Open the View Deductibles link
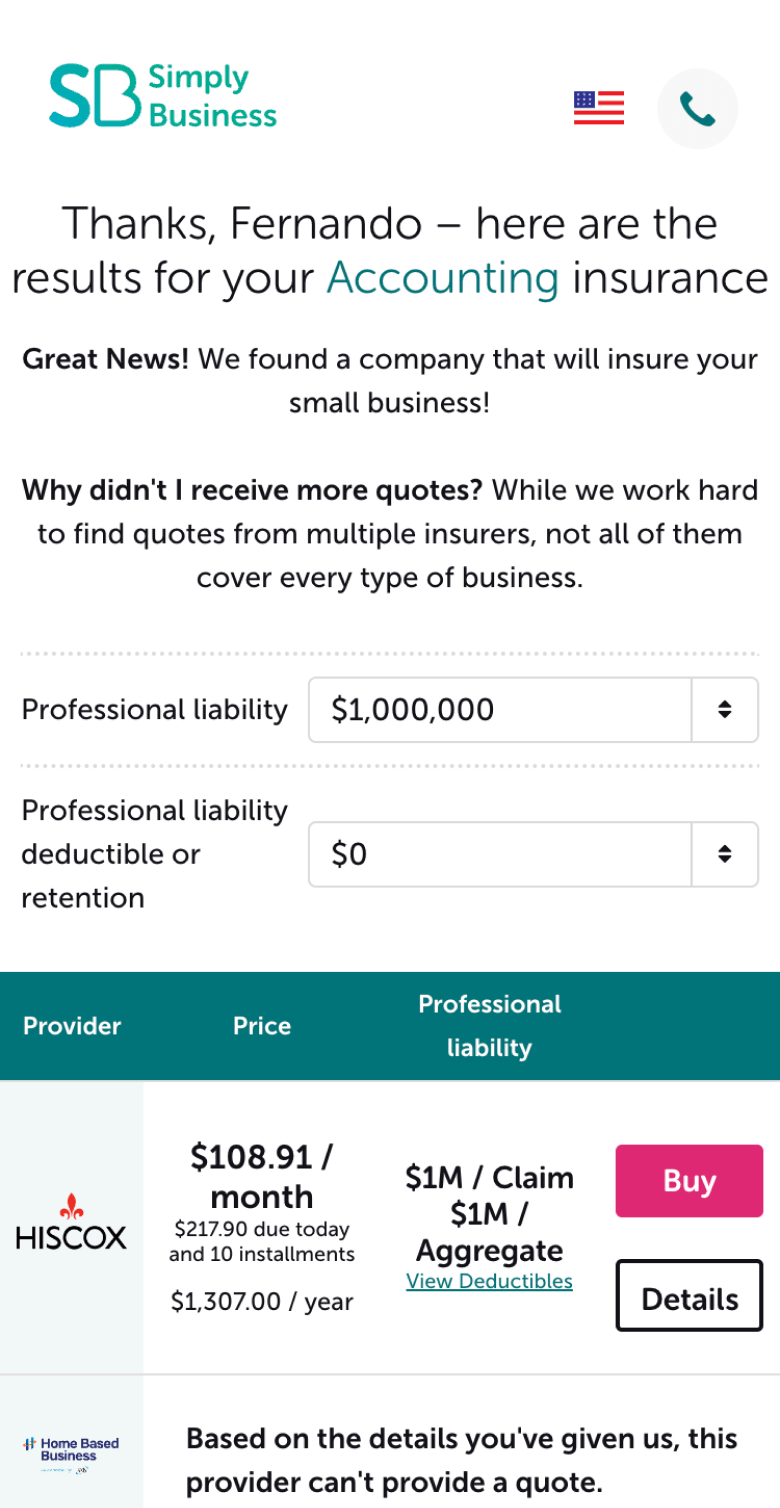 click(489, 1281)
